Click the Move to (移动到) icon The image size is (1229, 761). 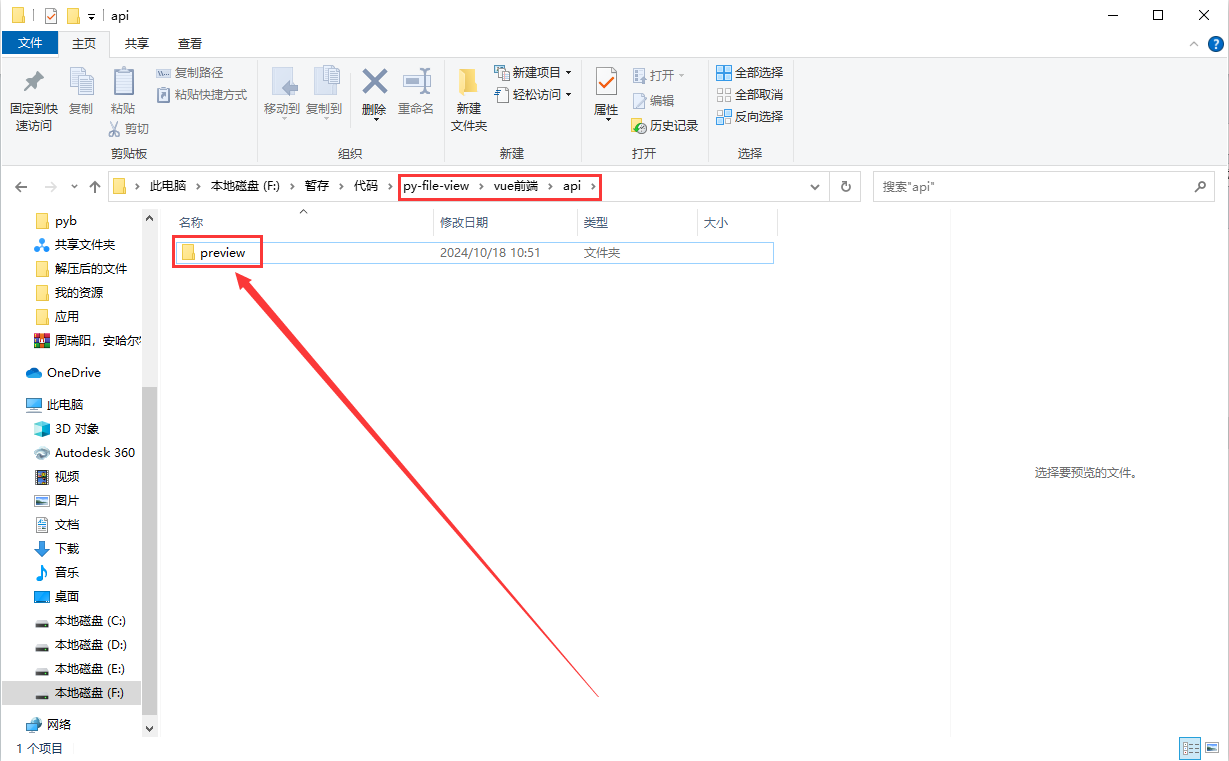[283, 81]
